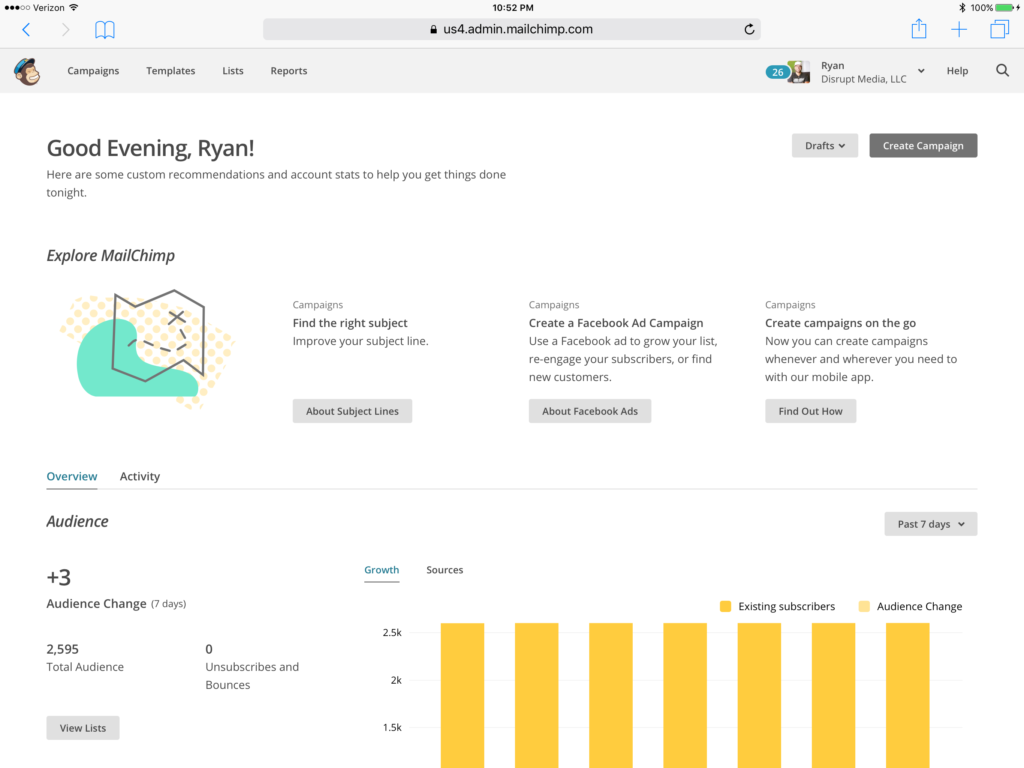Click the 'Good Evening, Ryan!' heading

coord(150,148)
